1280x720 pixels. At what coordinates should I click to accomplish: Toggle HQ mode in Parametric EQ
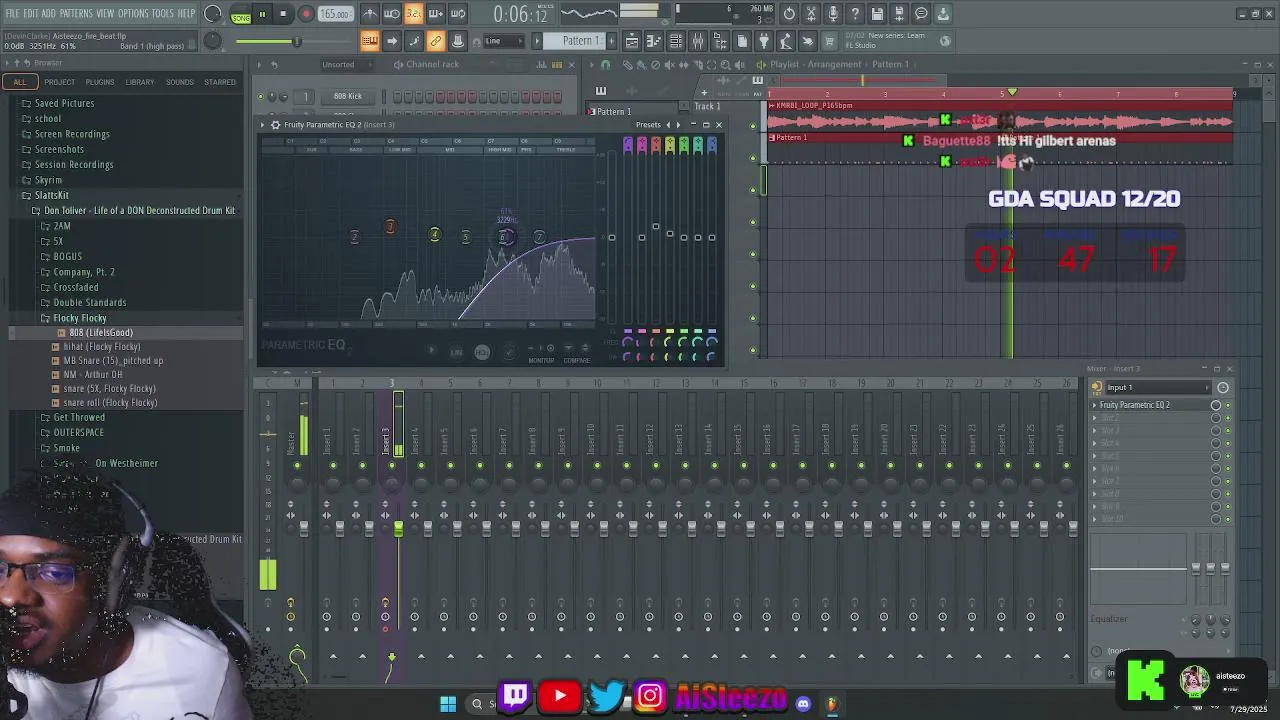(x=482, y=352)
